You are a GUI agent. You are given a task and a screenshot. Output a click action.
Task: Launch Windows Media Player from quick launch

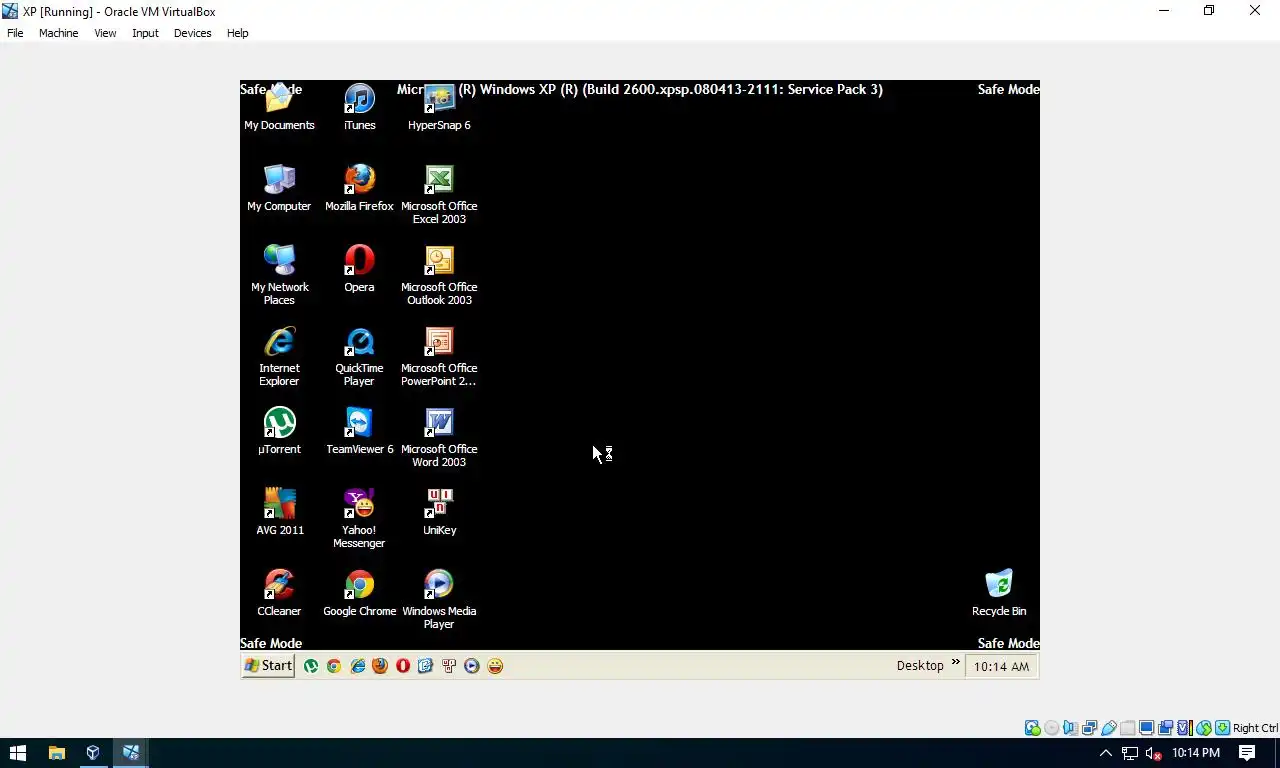coord(472,666)
